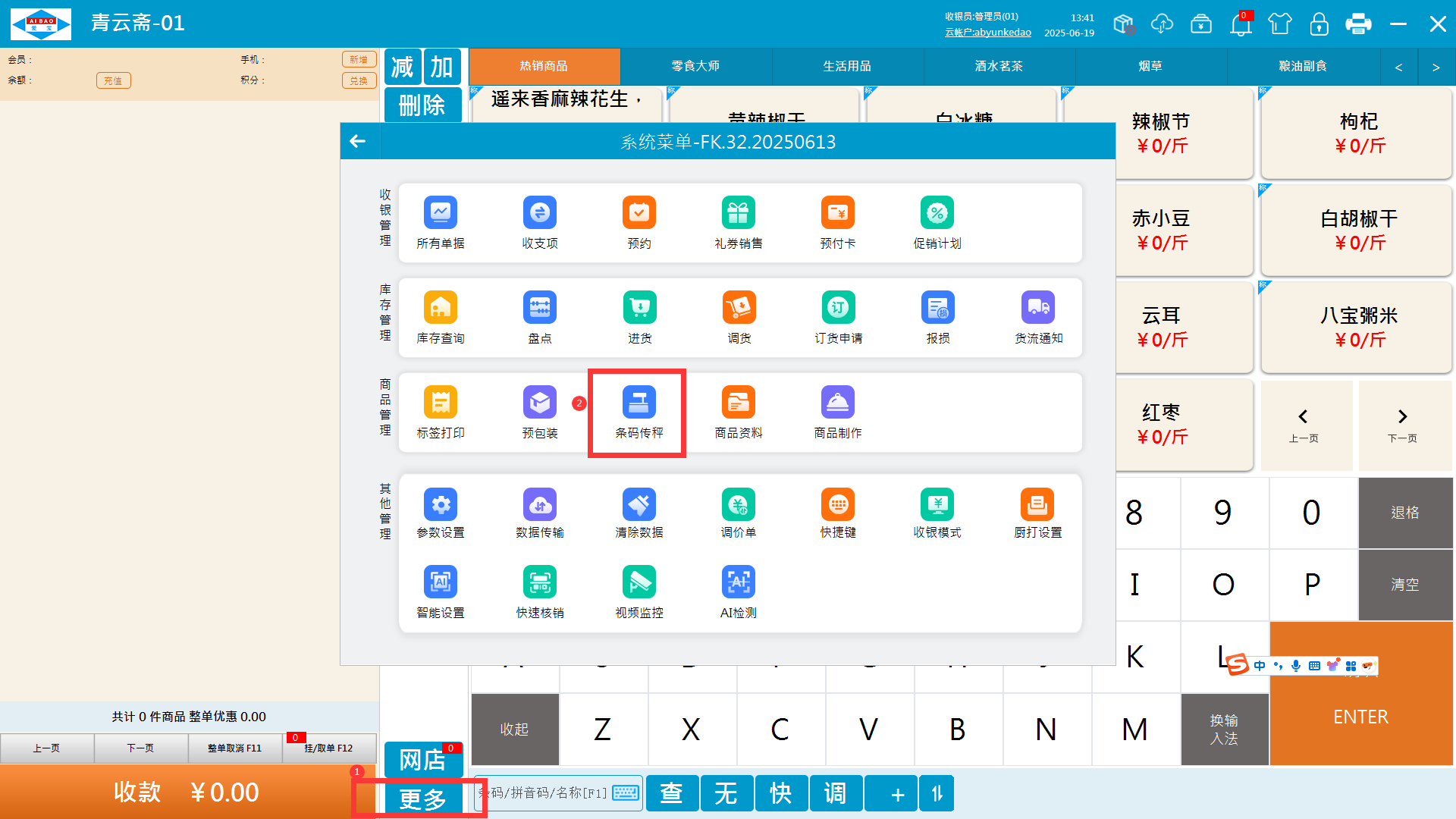This screenshot has width=1456, height=819.
Task: Switch to the 零食大师 category tab
Action: [x=695, y=67]
